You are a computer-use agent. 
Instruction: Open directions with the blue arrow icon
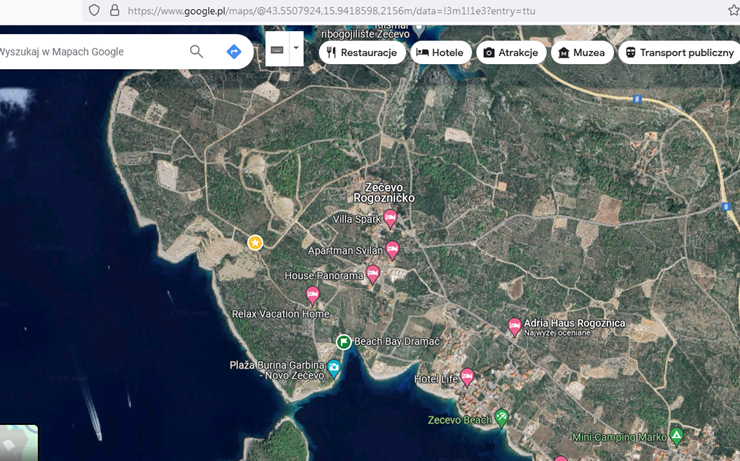coord(234,52)
